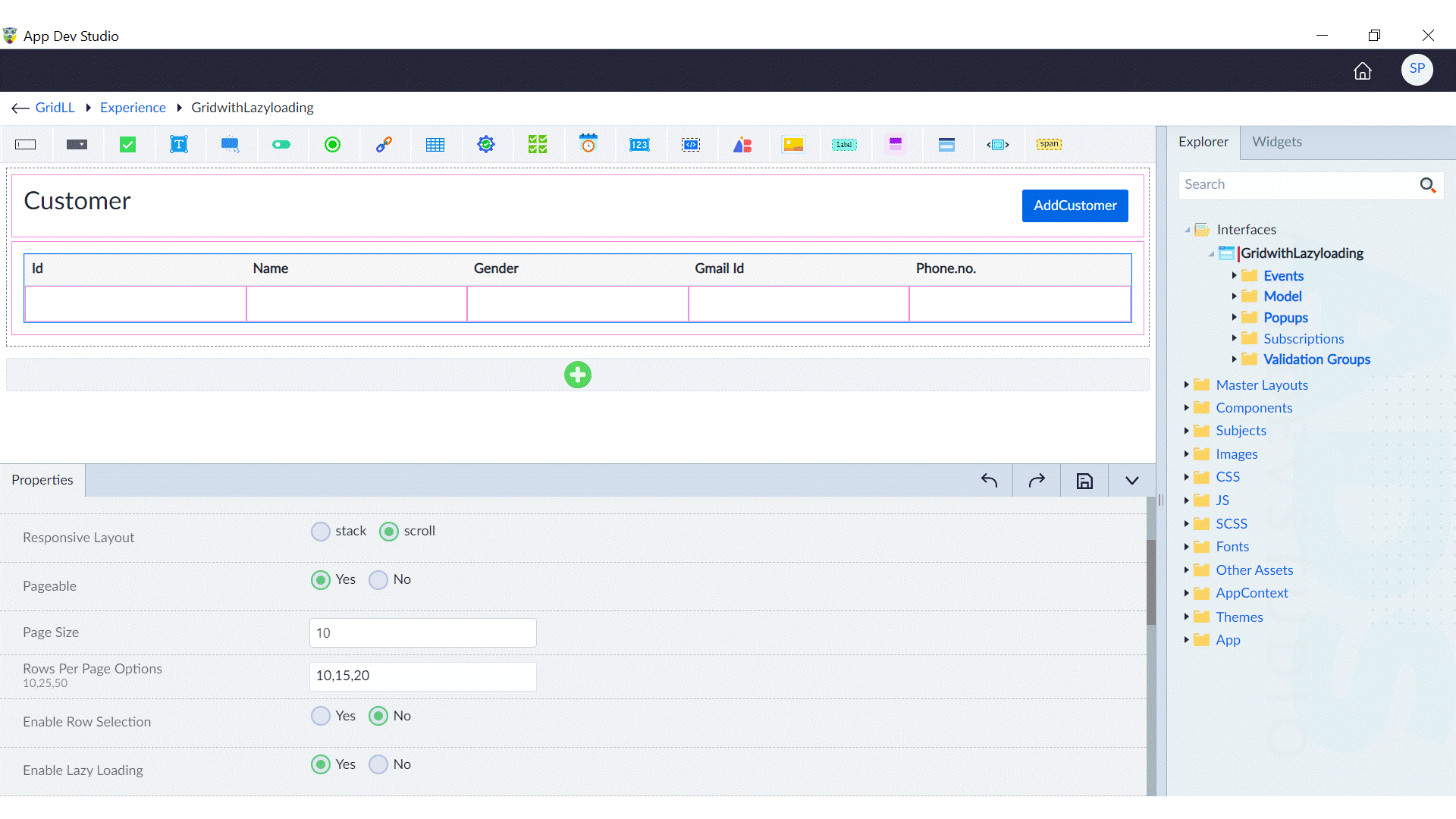The width and height of the screenshot is (1456, 819).
Task: Click the Rows Per Page Options field
Action: point(422,676)
